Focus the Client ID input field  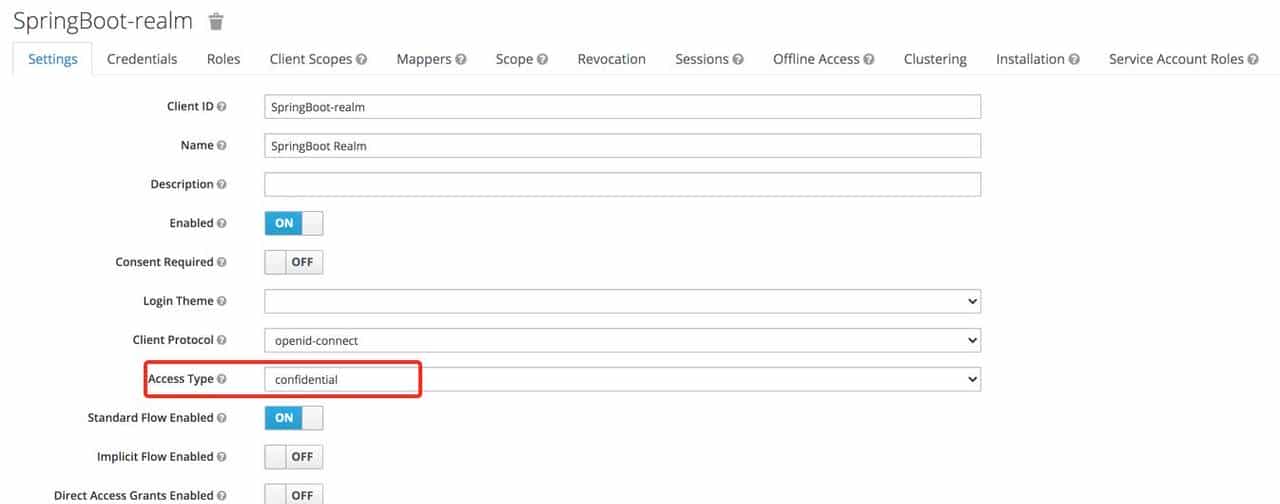pos(622,106)
